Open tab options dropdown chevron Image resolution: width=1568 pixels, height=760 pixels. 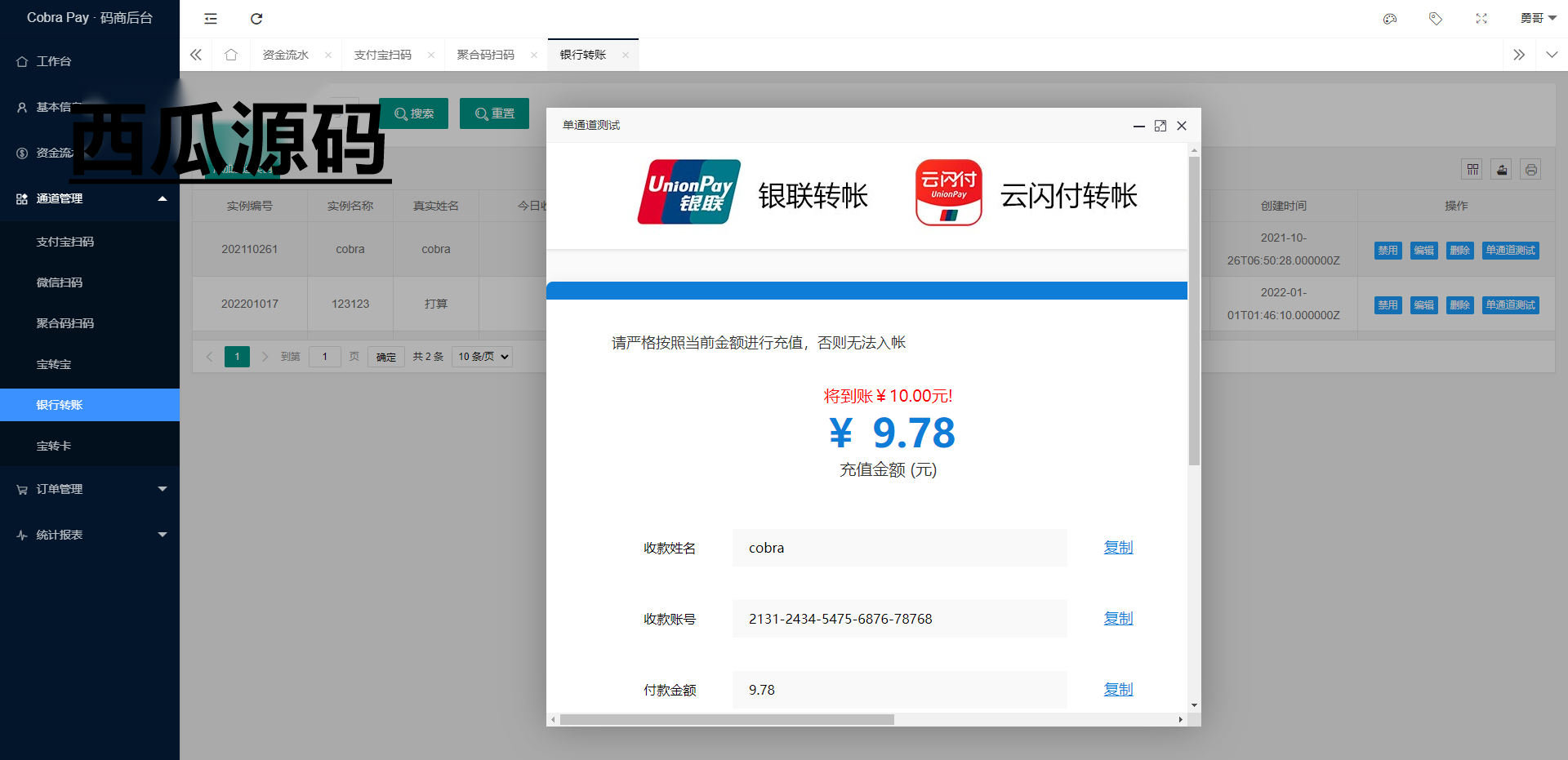[x=1552, y=55]
